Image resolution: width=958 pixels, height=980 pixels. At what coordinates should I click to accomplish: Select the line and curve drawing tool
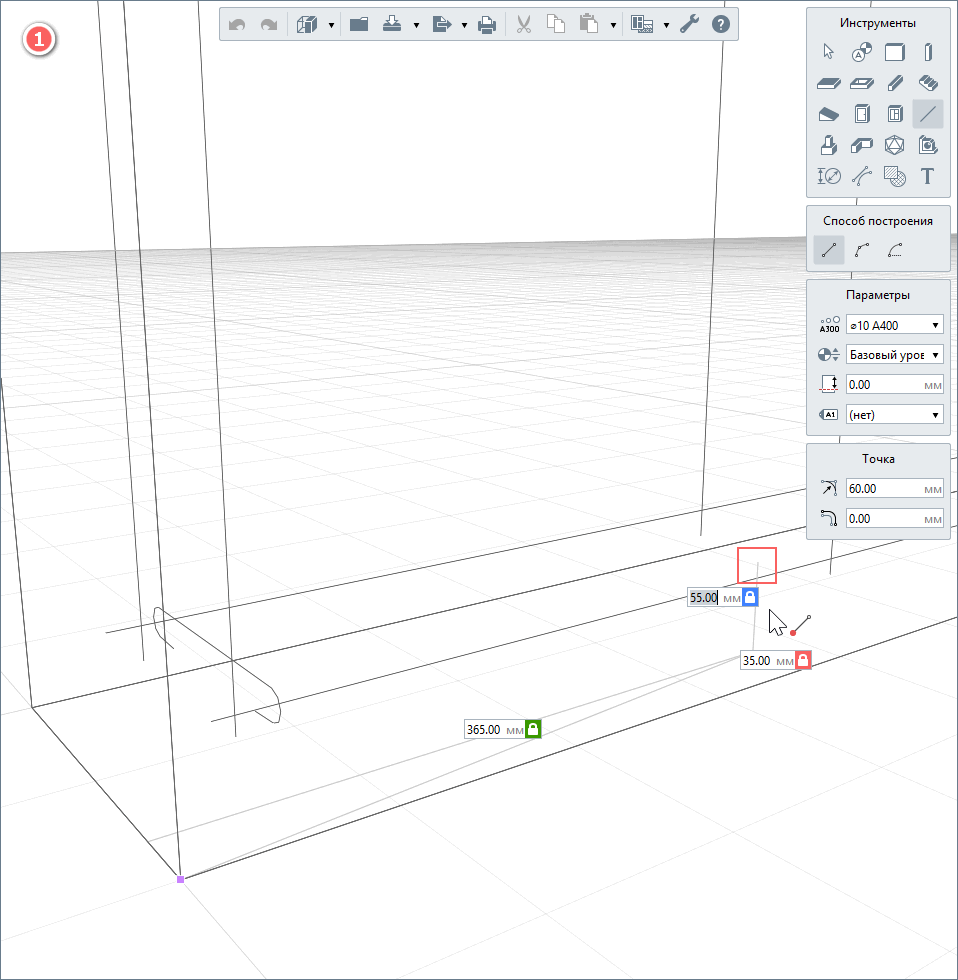tap(862, 177)
